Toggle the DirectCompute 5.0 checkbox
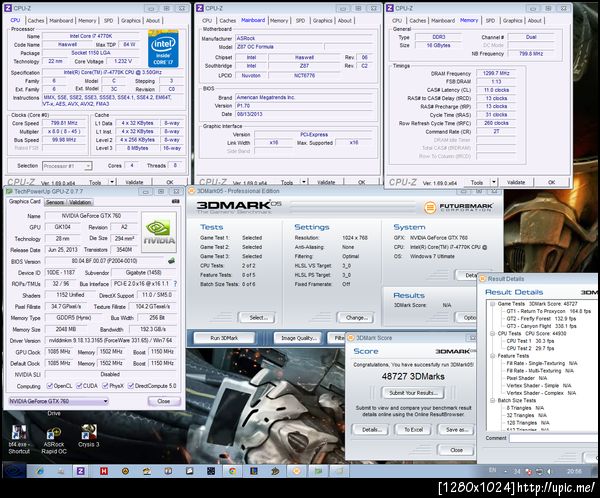Screen dimensions: 600x498 click(131, 385)
